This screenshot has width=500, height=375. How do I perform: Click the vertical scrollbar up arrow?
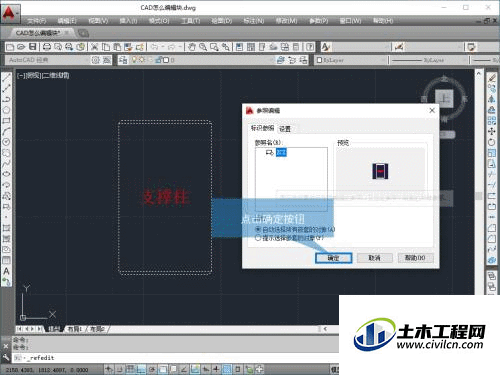click(x=479, y=73)
